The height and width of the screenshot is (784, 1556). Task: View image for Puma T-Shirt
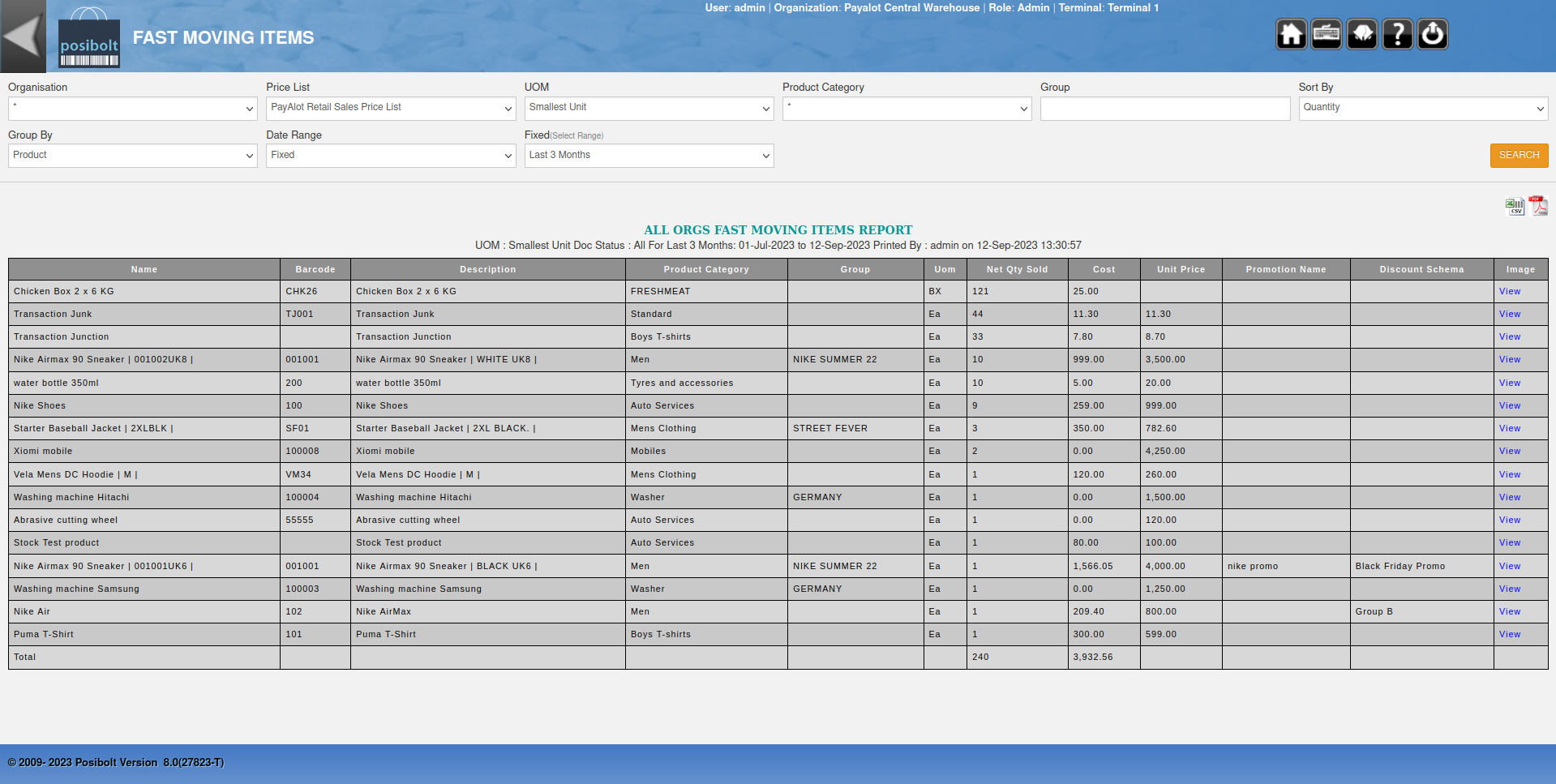[x=1510, y=635]
